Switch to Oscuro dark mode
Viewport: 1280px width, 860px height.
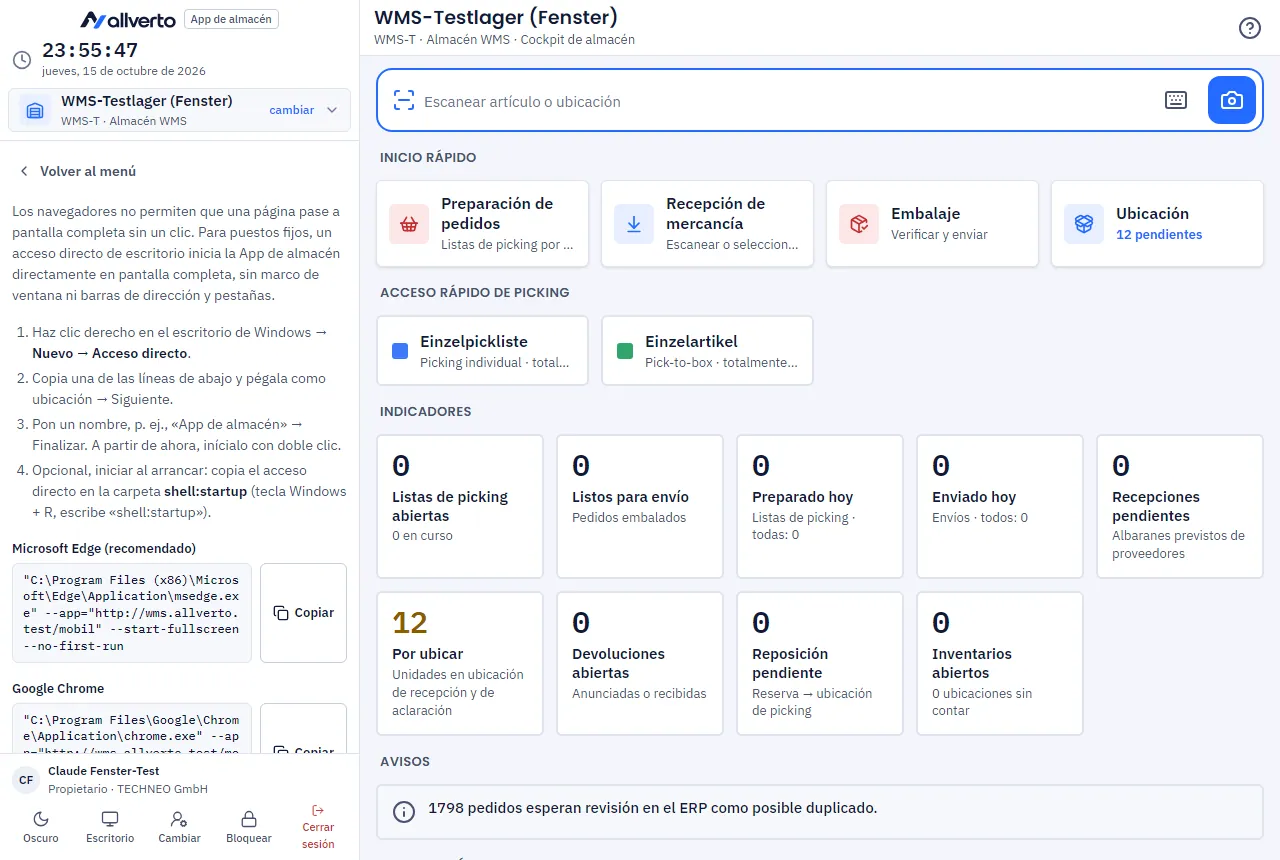click(41, 827)
